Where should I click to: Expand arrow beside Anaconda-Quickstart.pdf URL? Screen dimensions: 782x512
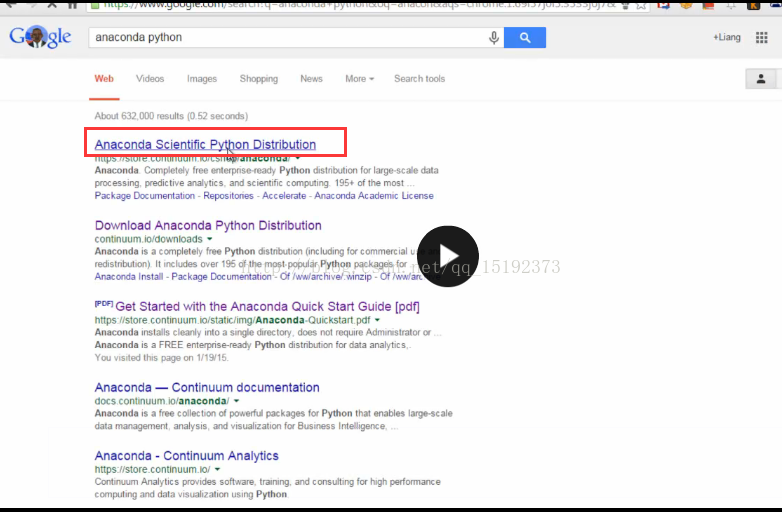tap(377, 320)
